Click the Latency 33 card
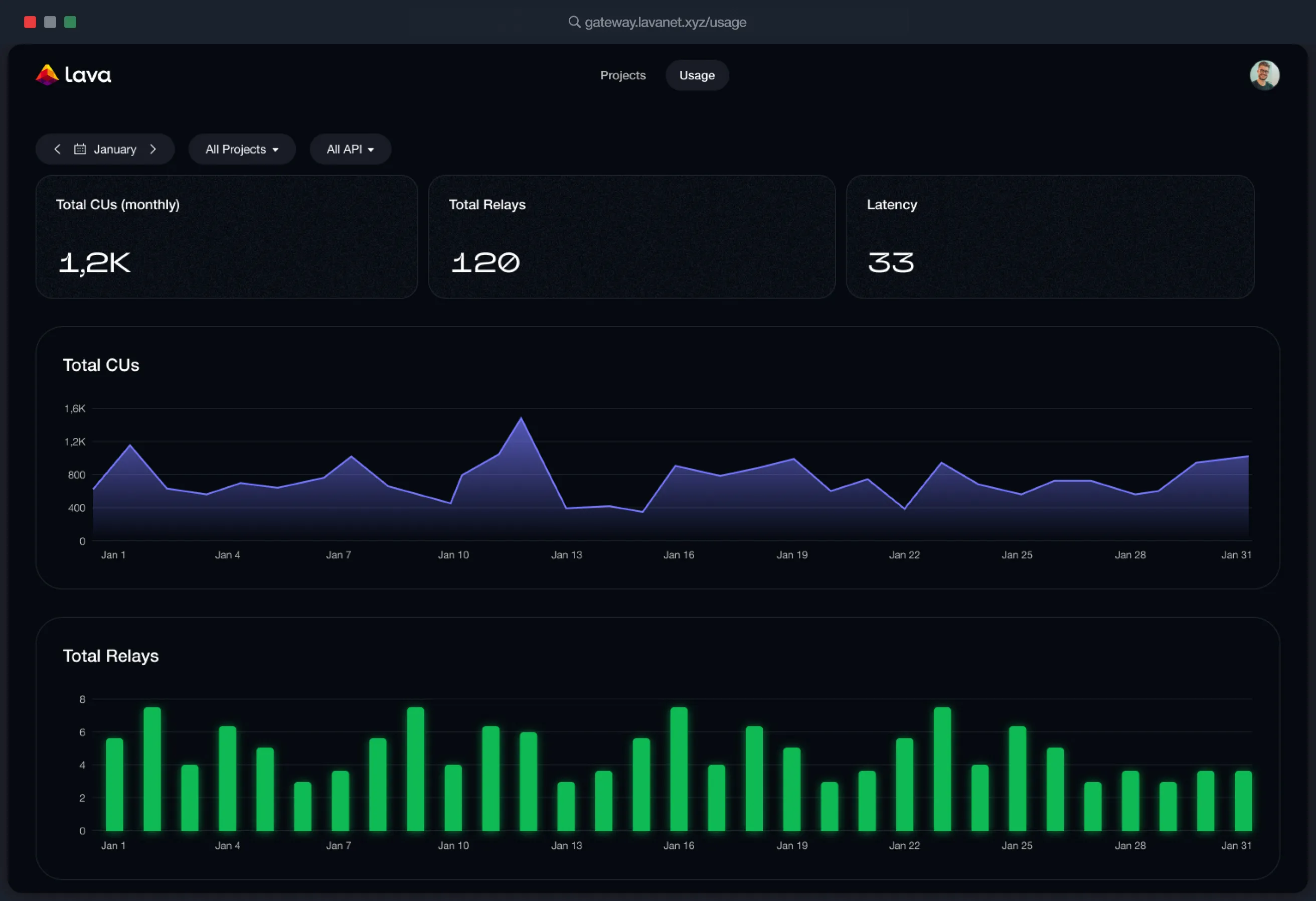This screenshot has height=901, width=1316. point(1049,237)
